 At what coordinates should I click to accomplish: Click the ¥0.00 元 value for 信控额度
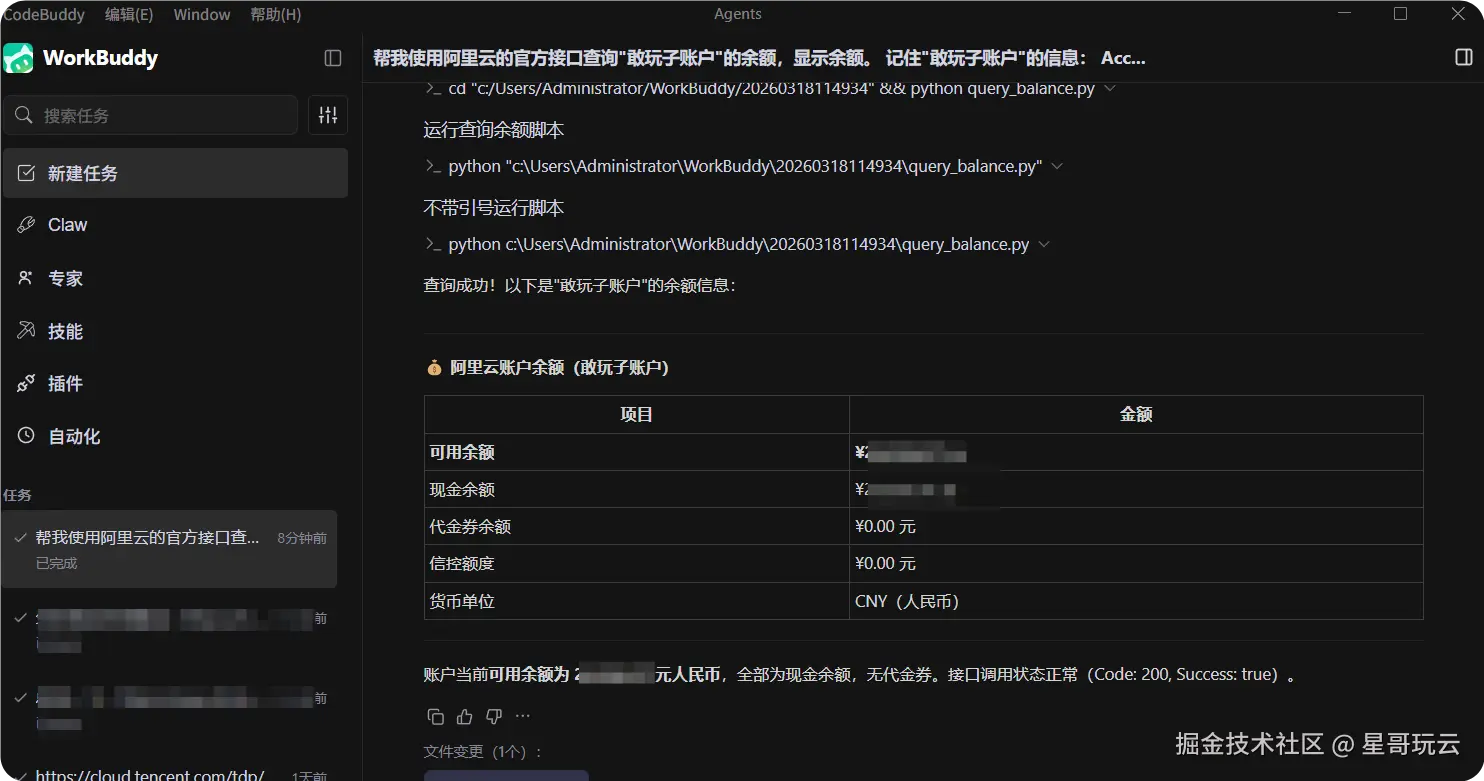pos(885,563)
